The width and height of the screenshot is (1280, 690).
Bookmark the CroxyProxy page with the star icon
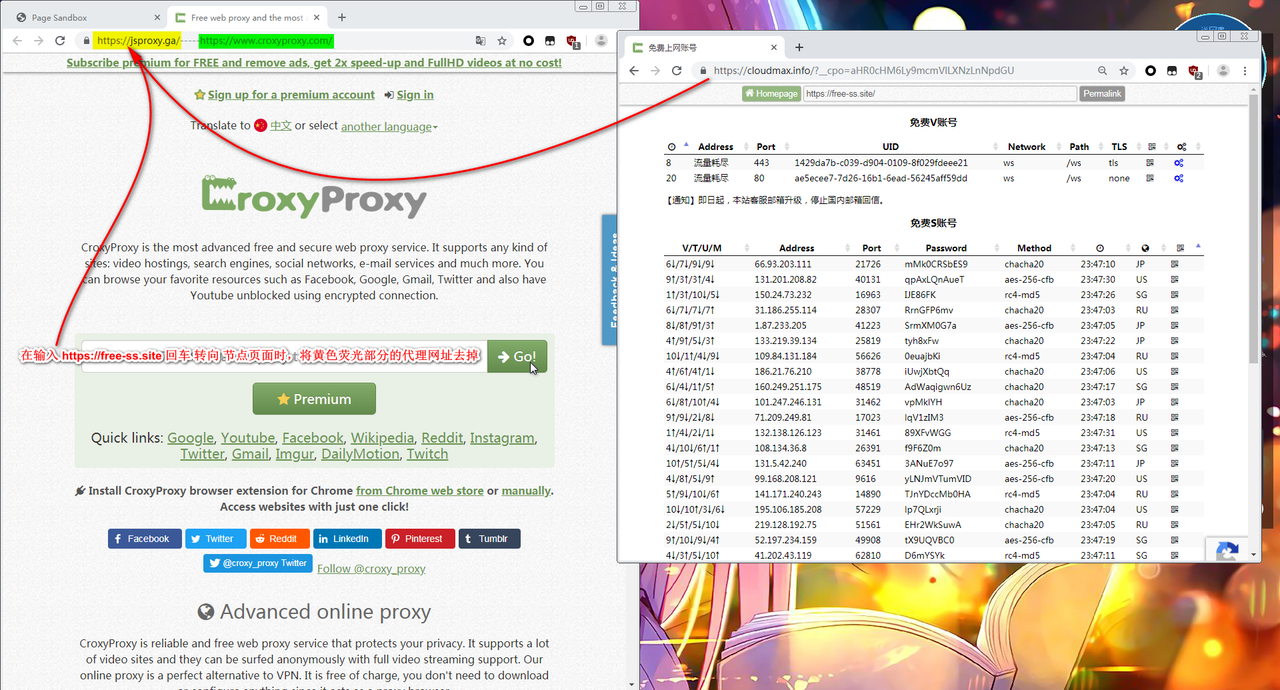(x=502, y=41)
